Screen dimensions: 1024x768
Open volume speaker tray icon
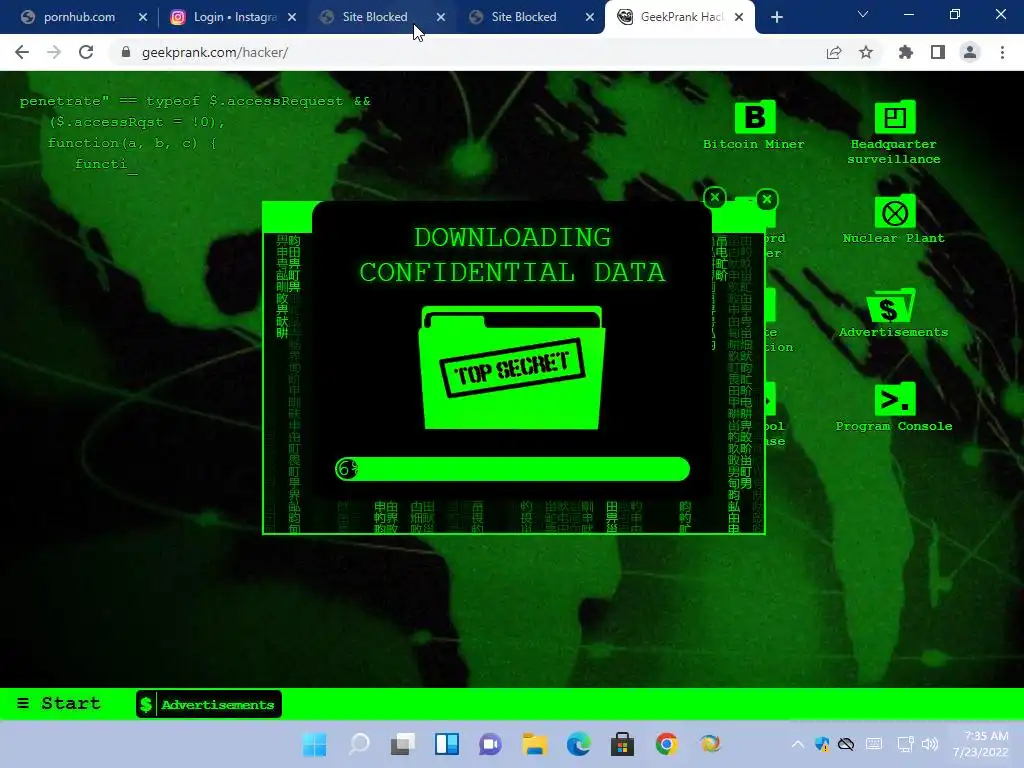click(x=929, y=744)
